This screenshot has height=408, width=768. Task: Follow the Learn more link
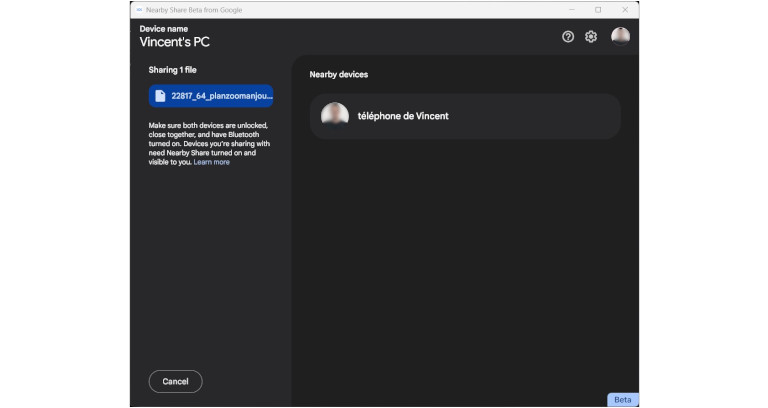[211, 162]
